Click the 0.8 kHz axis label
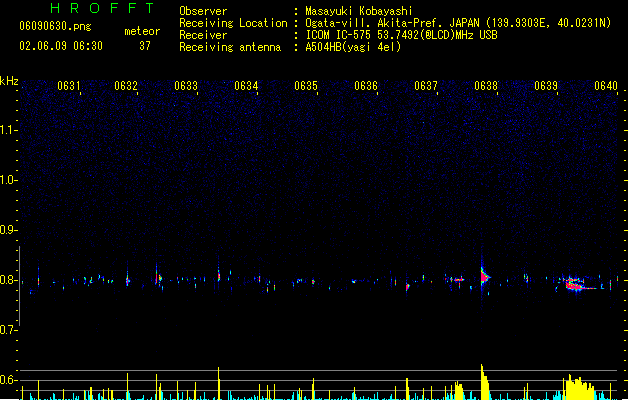 [x=8, y=280]
